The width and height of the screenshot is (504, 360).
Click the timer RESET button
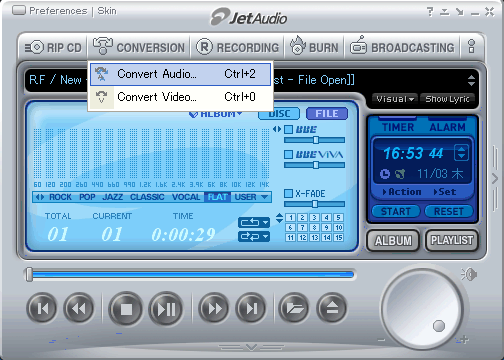449,211
